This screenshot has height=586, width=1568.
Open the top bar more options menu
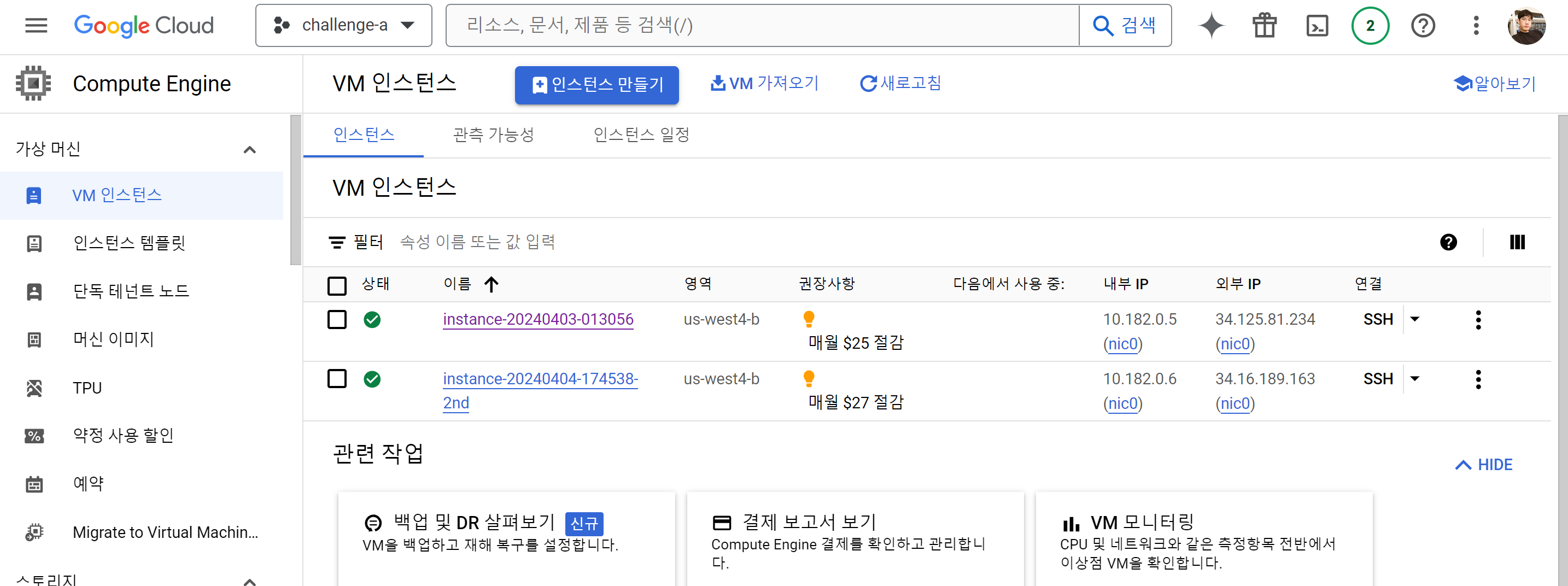[x=1476, y=26]
